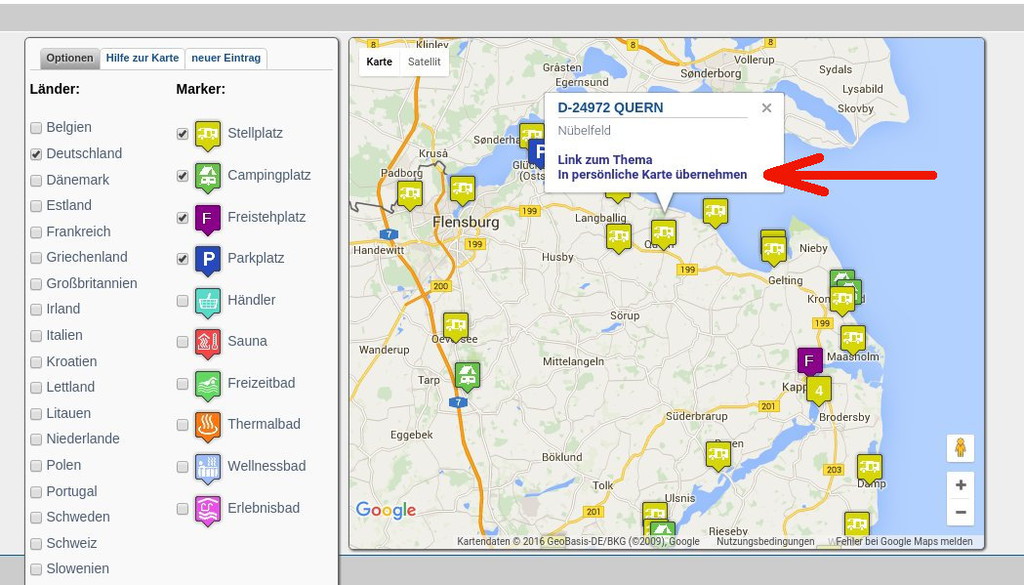Viewport: 1024px width, 585px height.
Task: Enable the Griechenland checkbox
Action: tap(37, 258)
